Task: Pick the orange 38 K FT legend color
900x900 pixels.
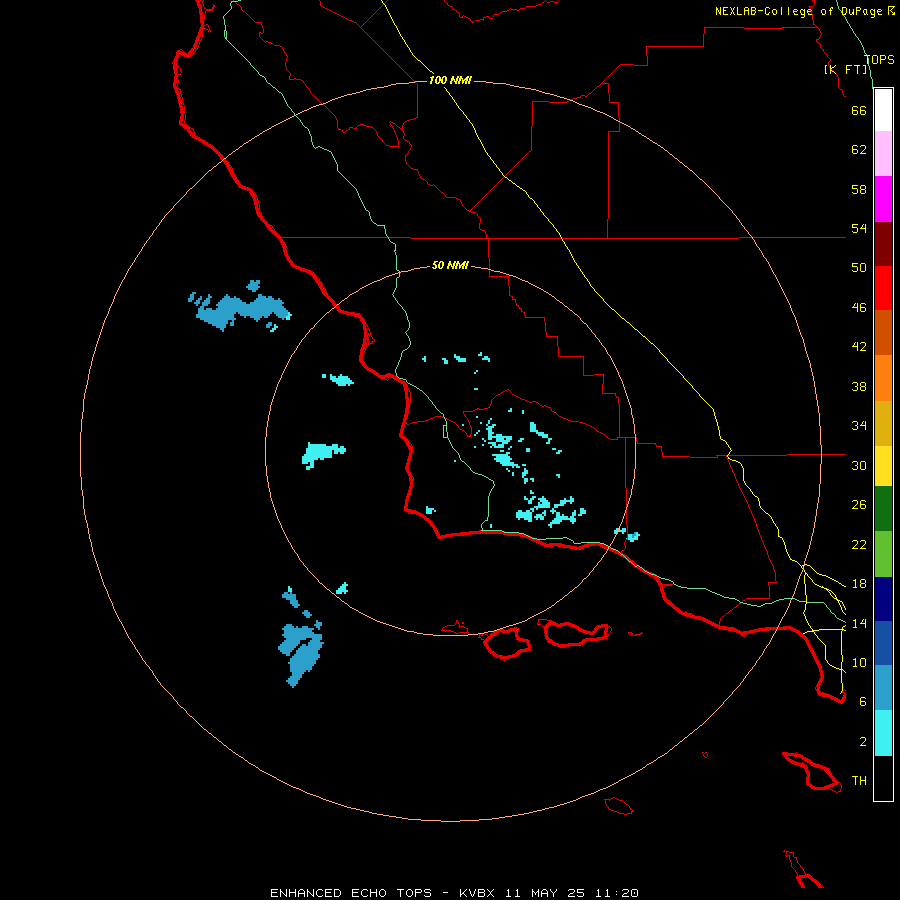Action: click(x=883, y=378)
